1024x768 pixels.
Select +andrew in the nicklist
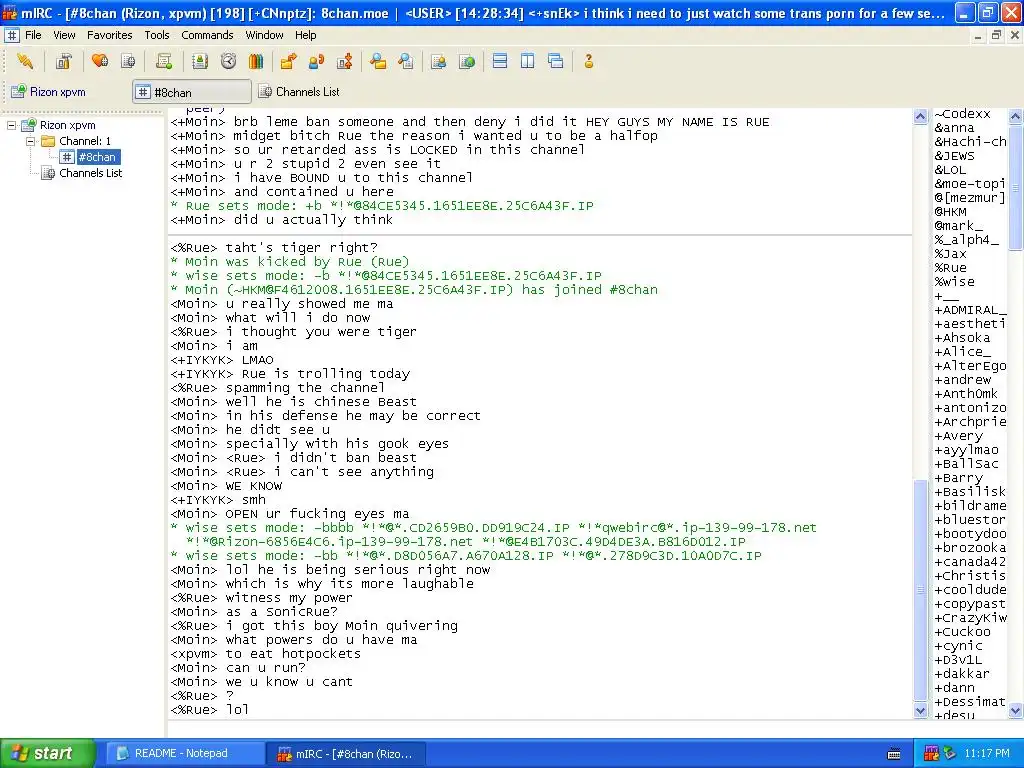(x=963, y=379)
